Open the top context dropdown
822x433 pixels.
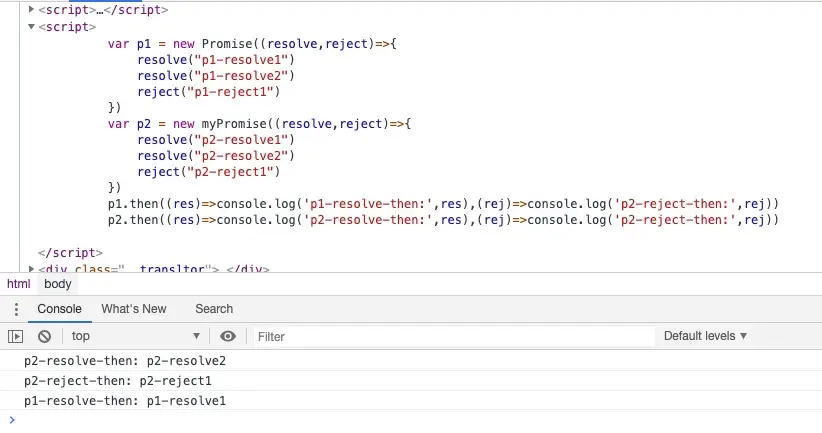pyautogui.click(x=135, y=336)
